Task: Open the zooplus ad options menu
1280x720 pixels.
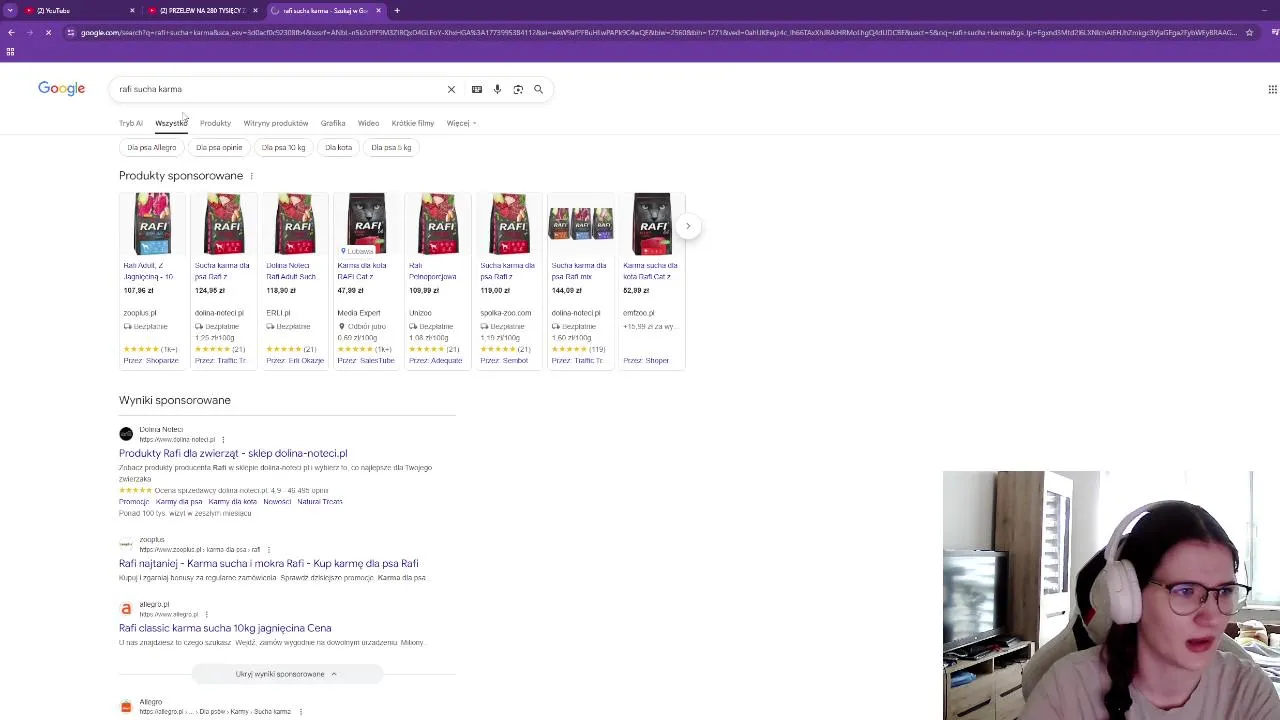Action: point(268,550)
